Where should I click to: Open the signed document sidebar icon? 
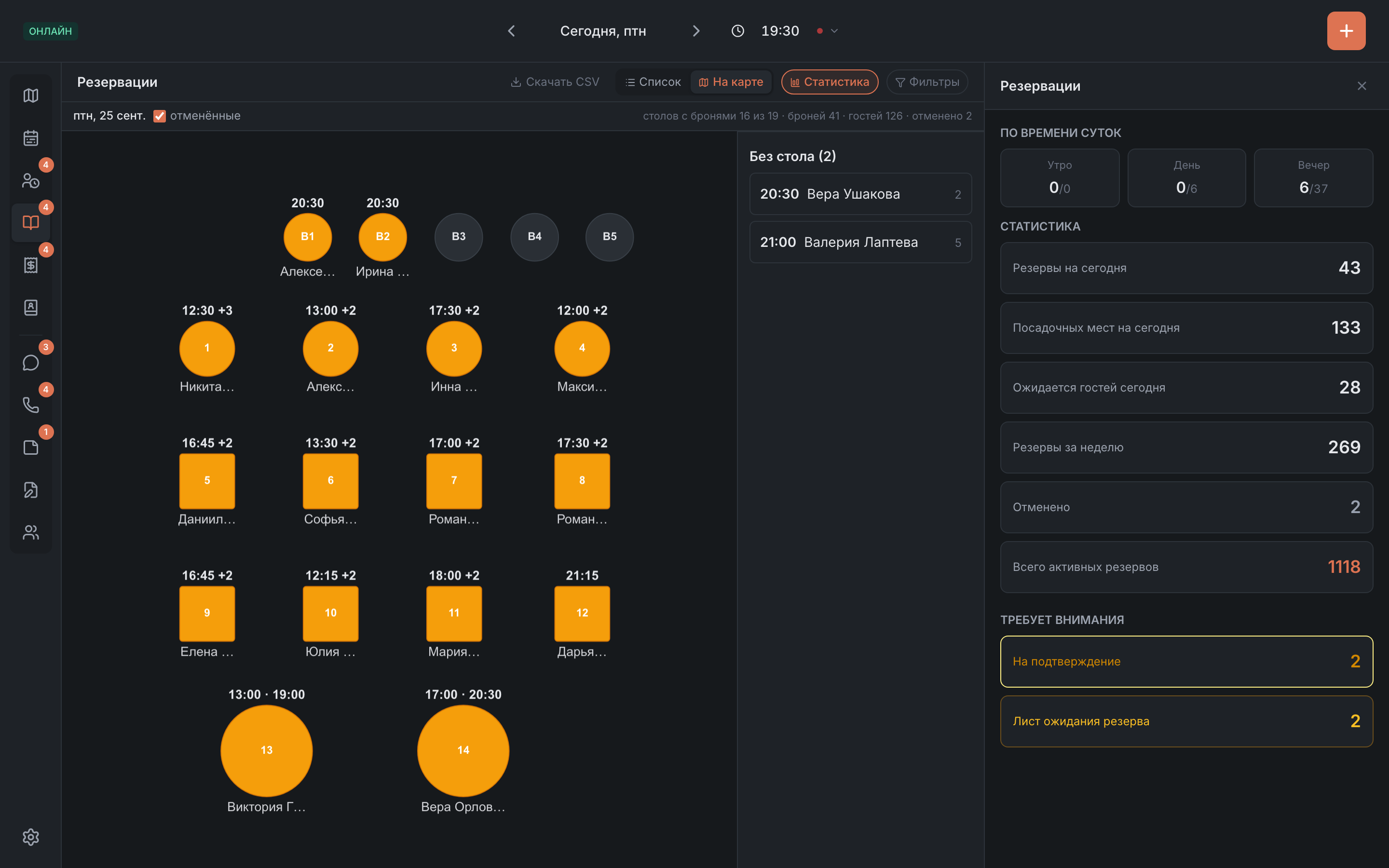tap(30, 490)
